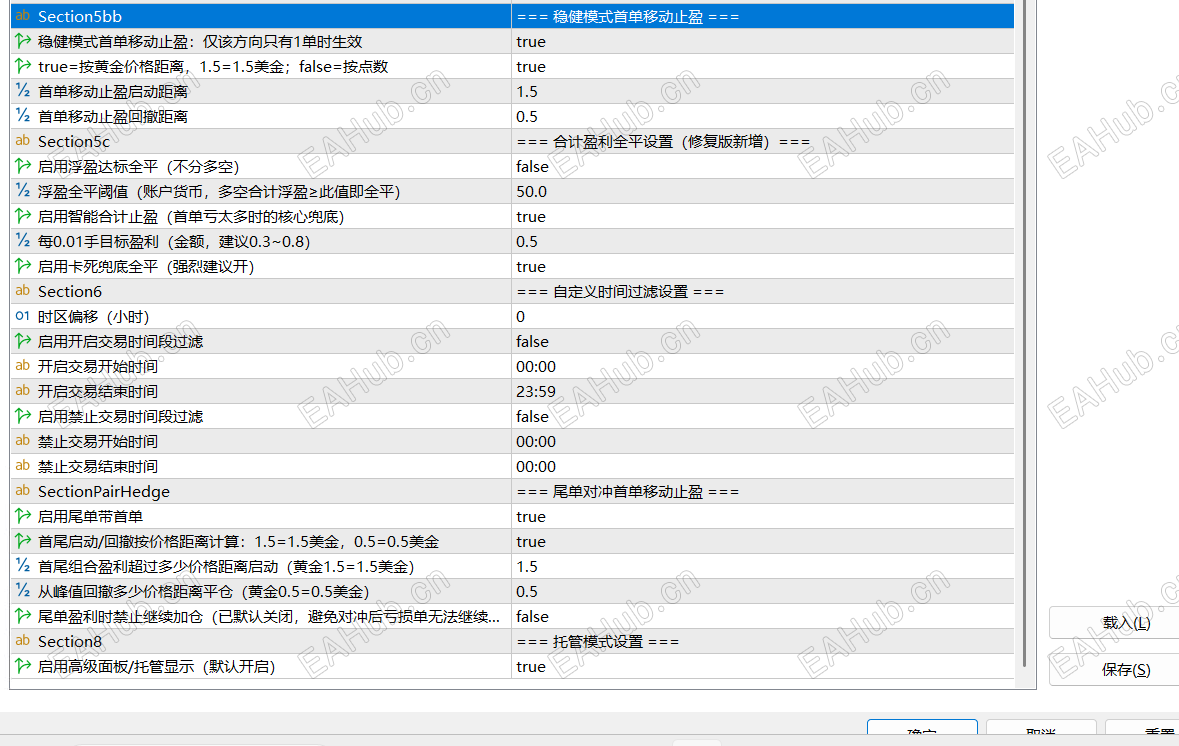Select the SectionPairHedge parameter row
Screen dimensions: 1179x746
click(x=512, y=491)
